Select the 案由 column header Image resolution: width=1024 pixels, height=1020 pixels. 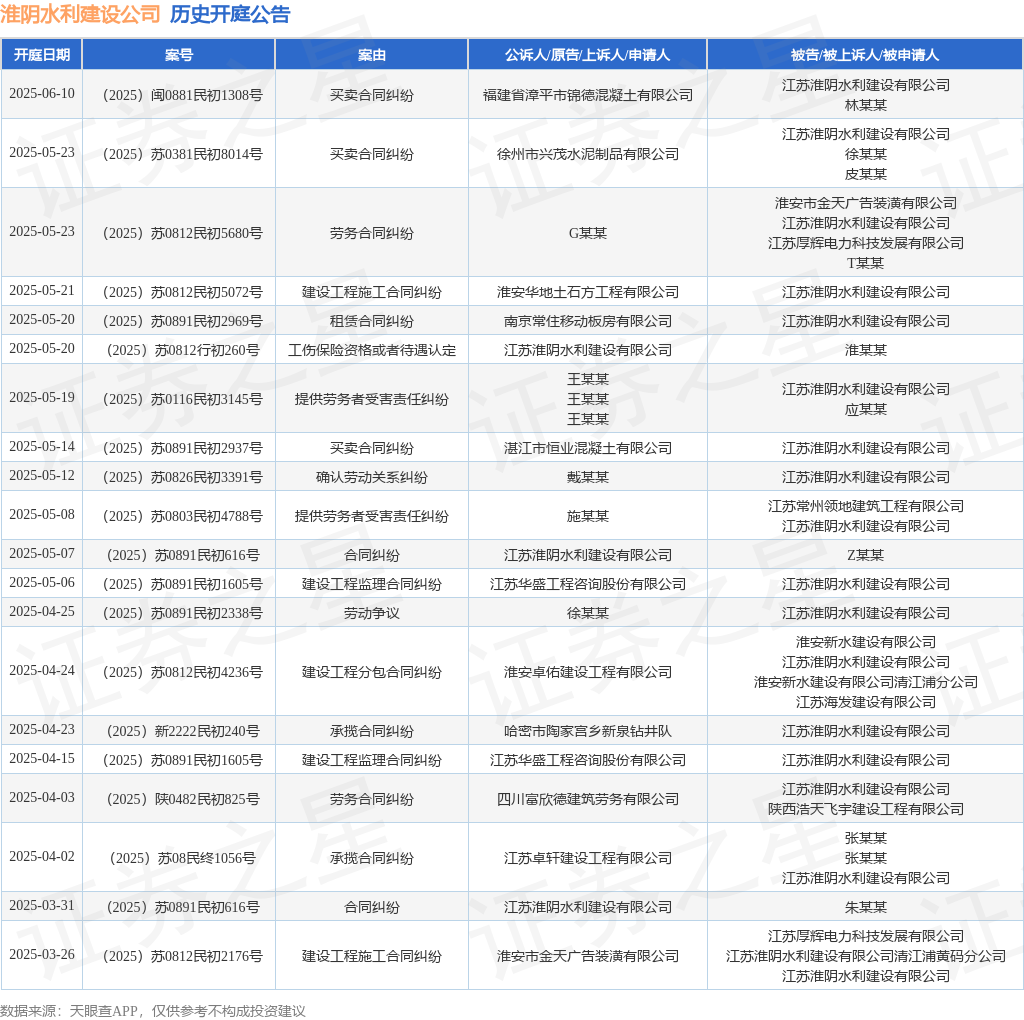click(372, 55)
